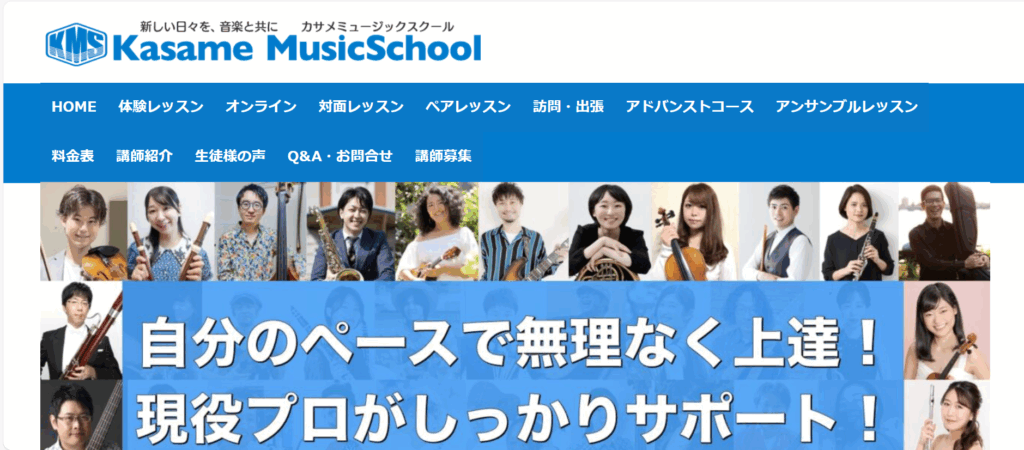Viewport: 1024px width, 450px height.
Task: Open the 対面レッスン page
Action: [x=361, y=107]
